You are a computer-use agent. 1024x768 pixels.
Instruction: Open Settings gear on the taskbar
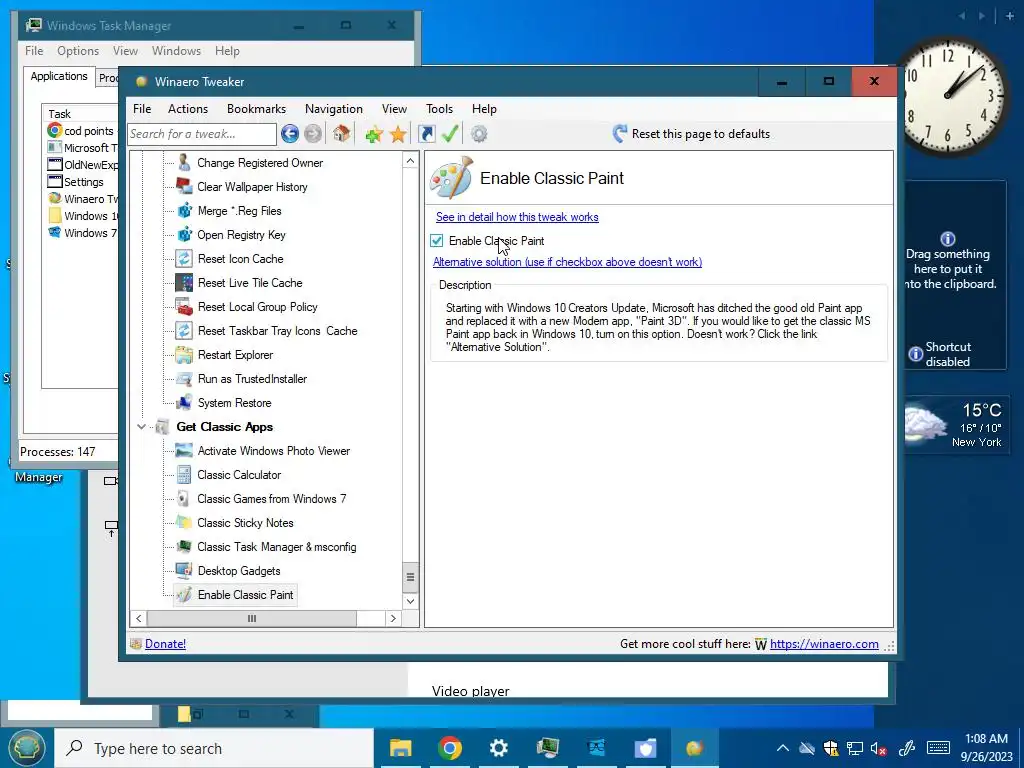[498, 748]
